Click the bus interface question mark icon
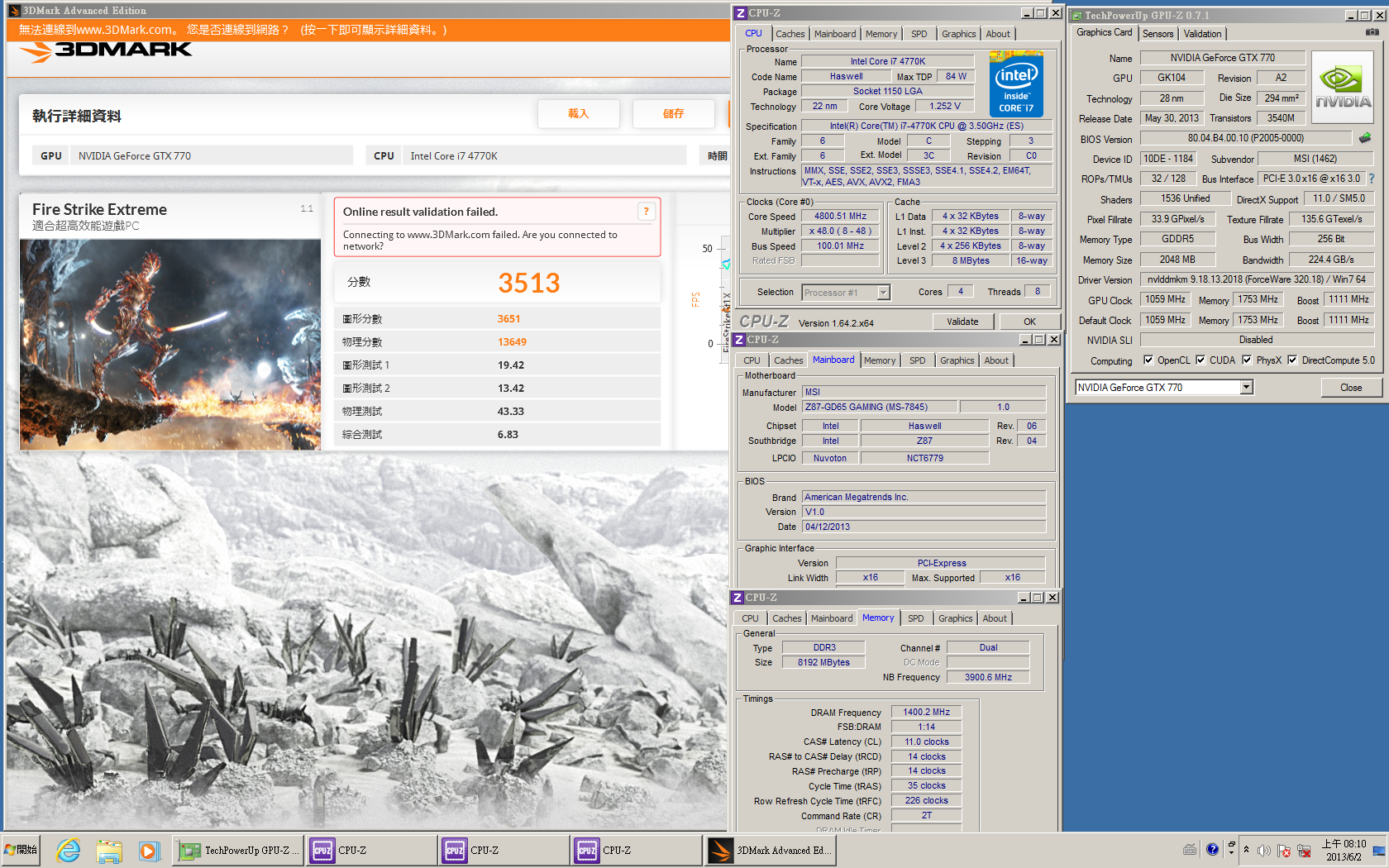 pyautogui.click(x=1371, y=179)
